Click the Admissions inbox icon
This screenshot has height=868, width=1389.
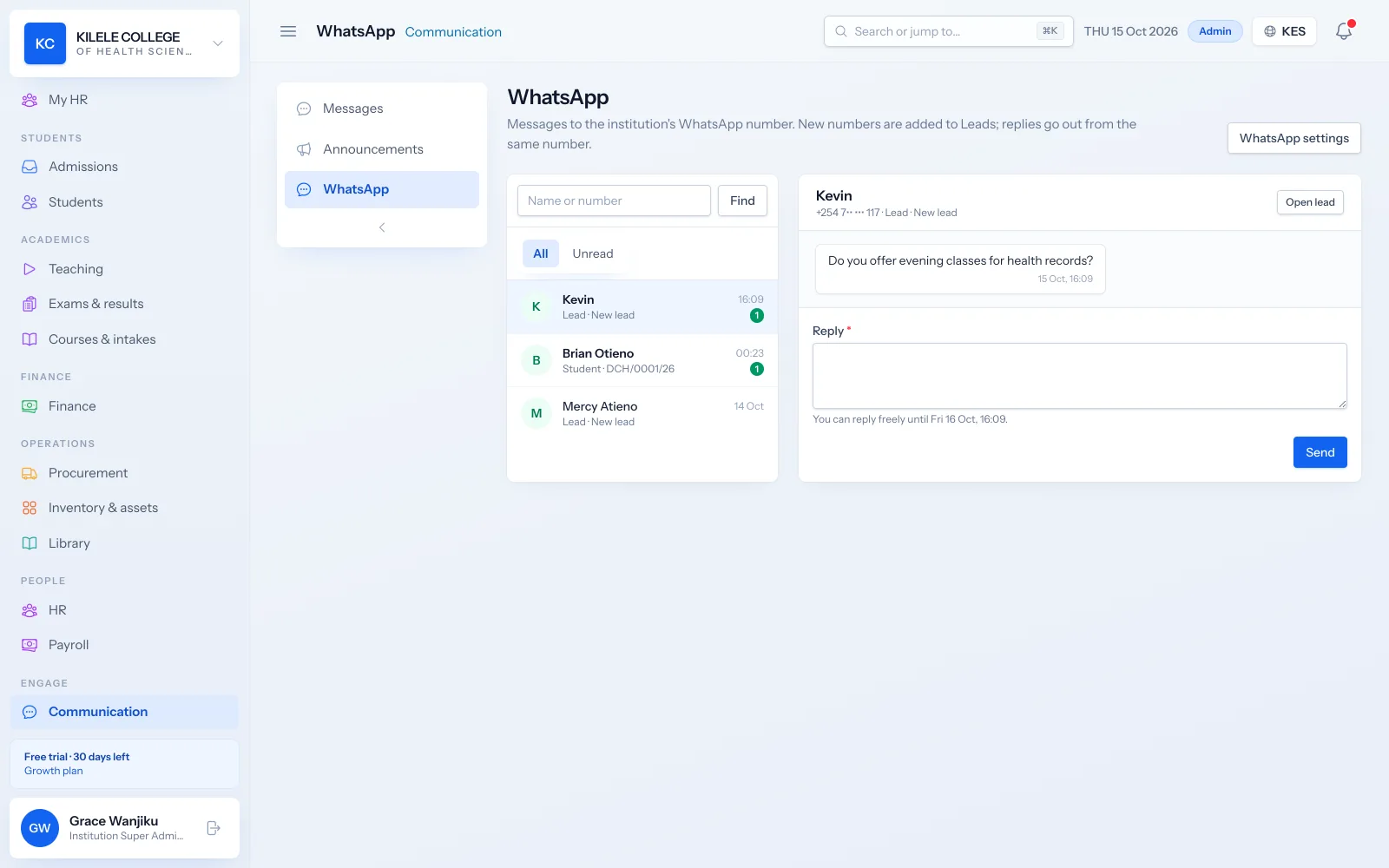tap(30, 167)
